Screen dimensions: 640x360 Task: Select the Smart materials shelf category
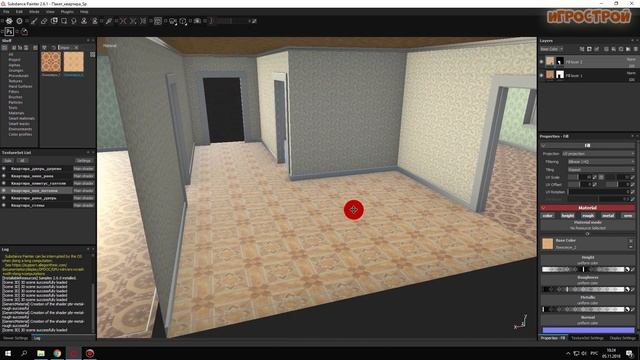22,118
